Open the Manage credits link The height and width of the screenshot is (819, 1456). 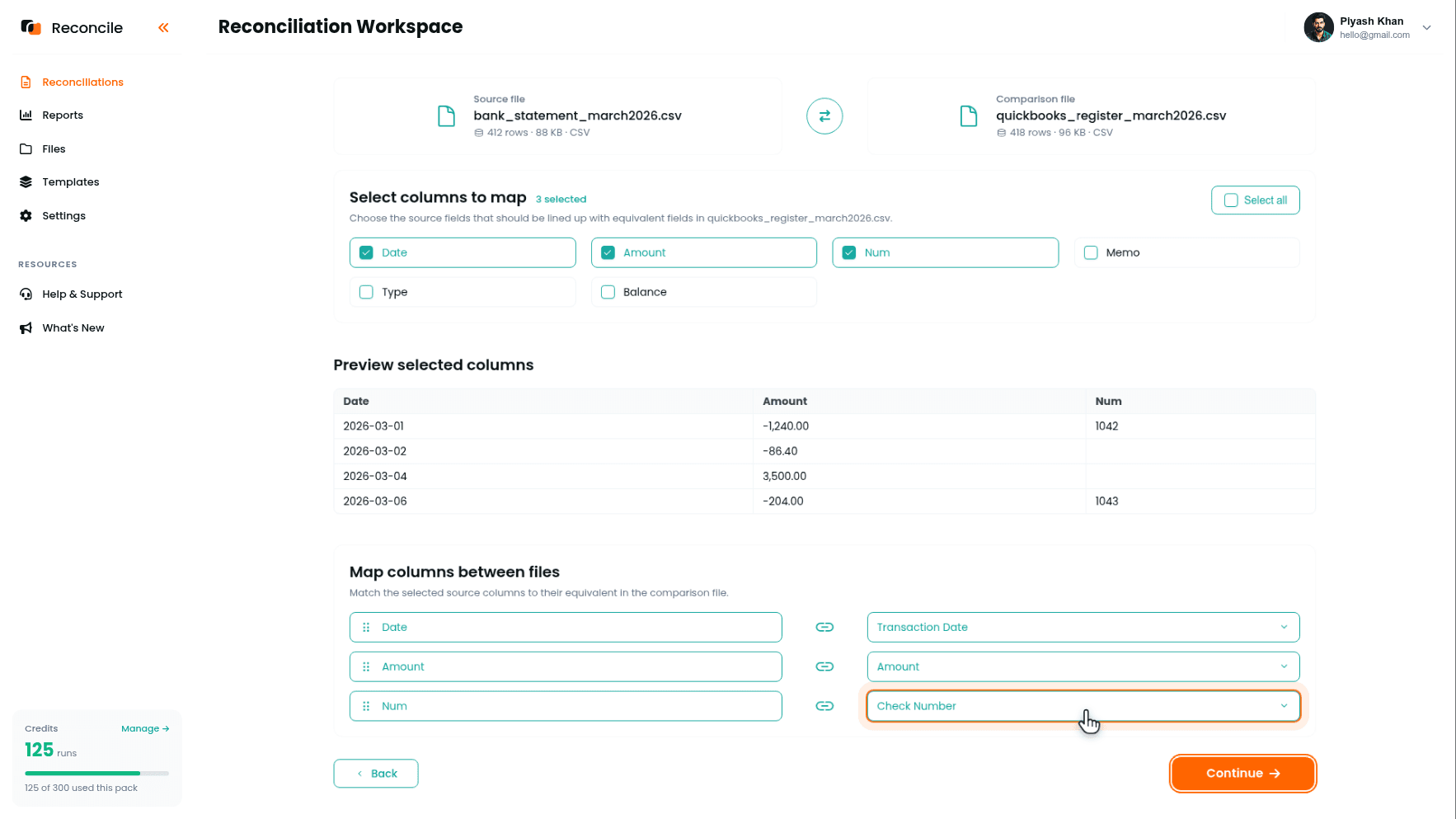click(145, 729)
